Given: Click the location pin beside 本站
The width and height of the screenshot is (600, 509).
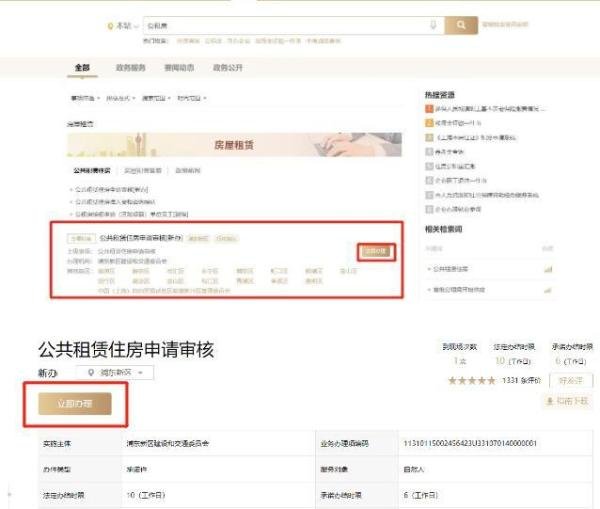Looking at the screenshot, I should pos(110,26).
